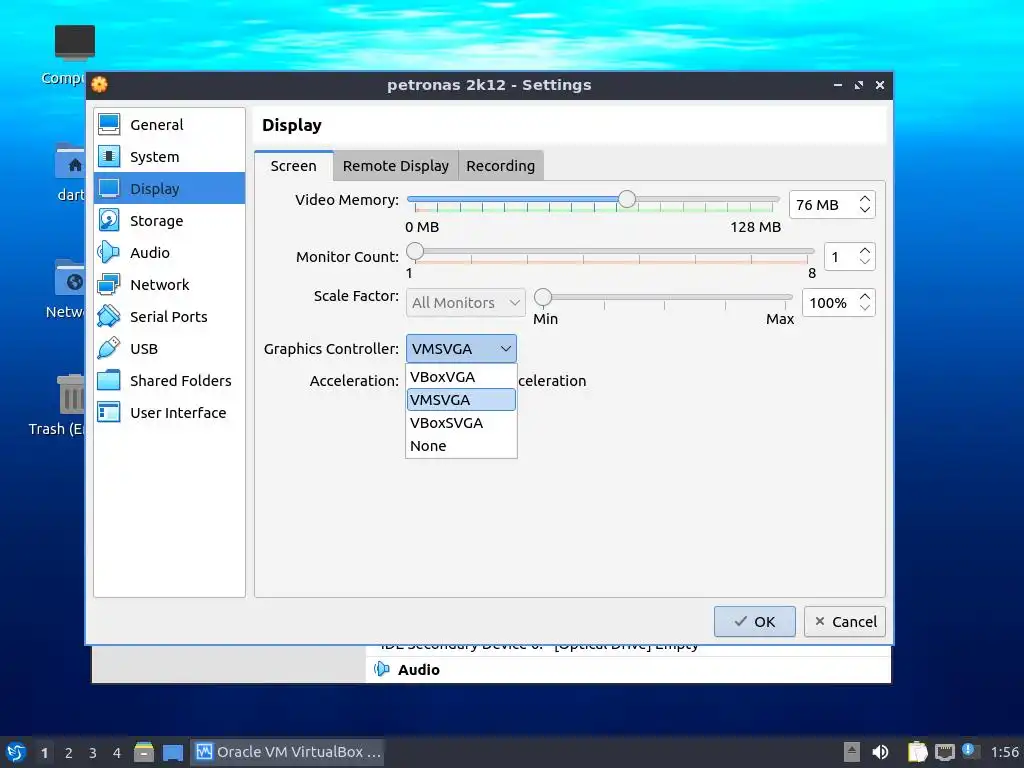
Task: Decrease Video Memory with down arrow
Action: point(865,210)
